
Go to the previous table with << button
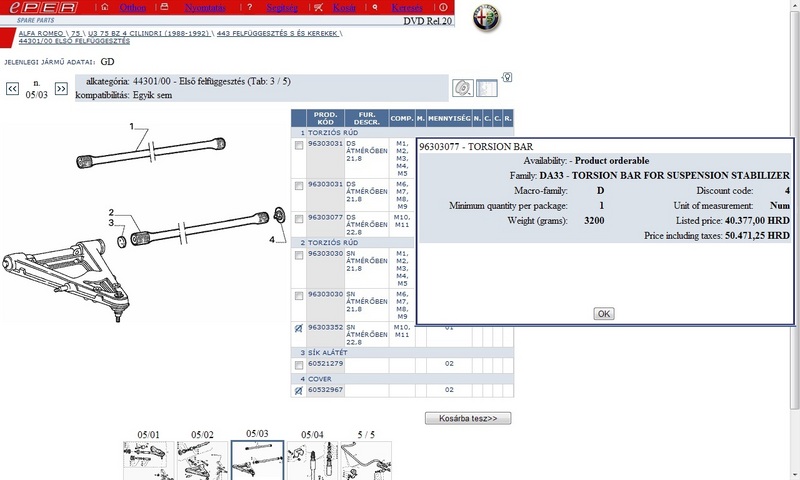[12, 89]
